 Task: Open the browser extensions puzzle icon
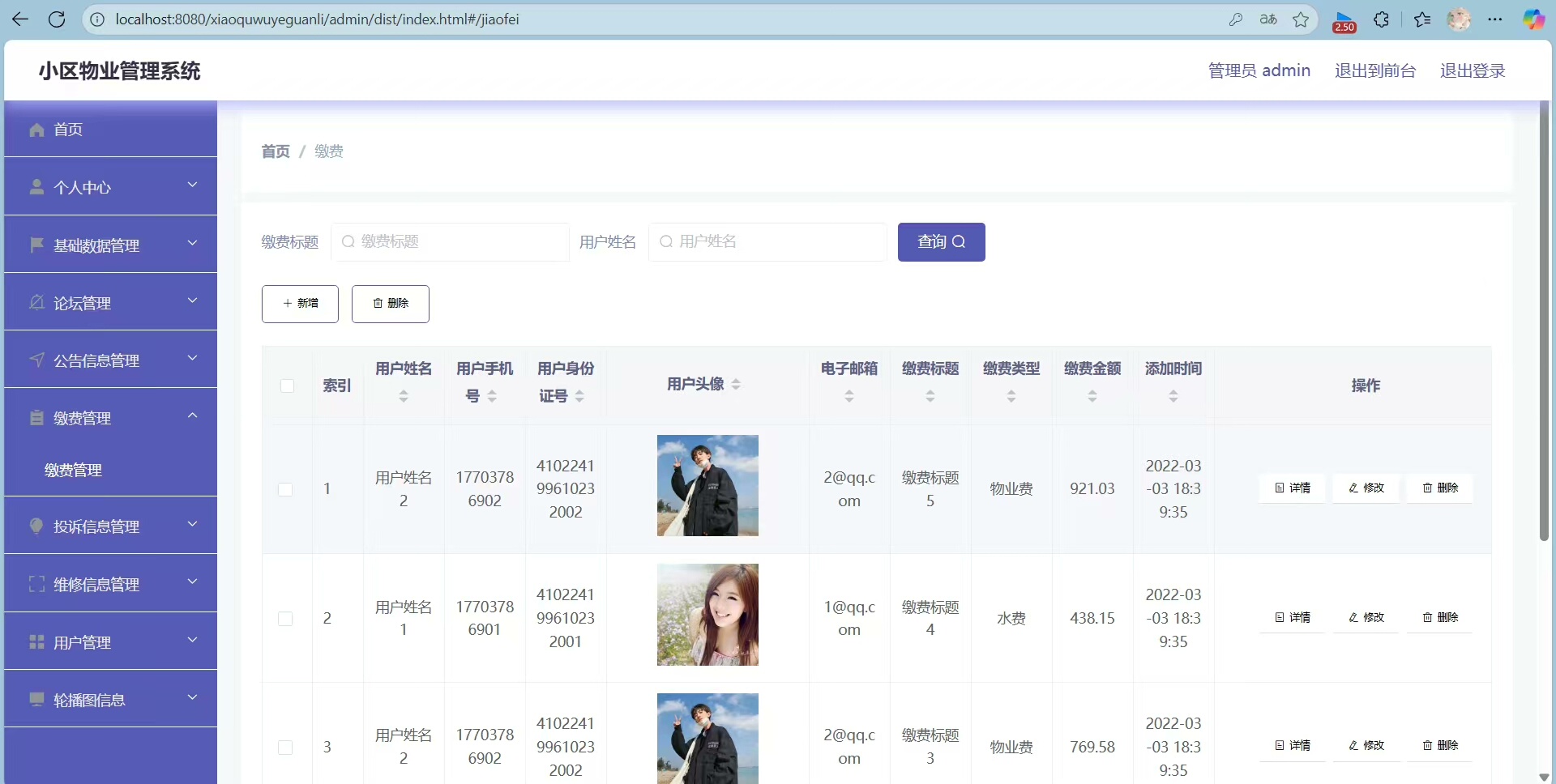click(x=1382, y=19)
